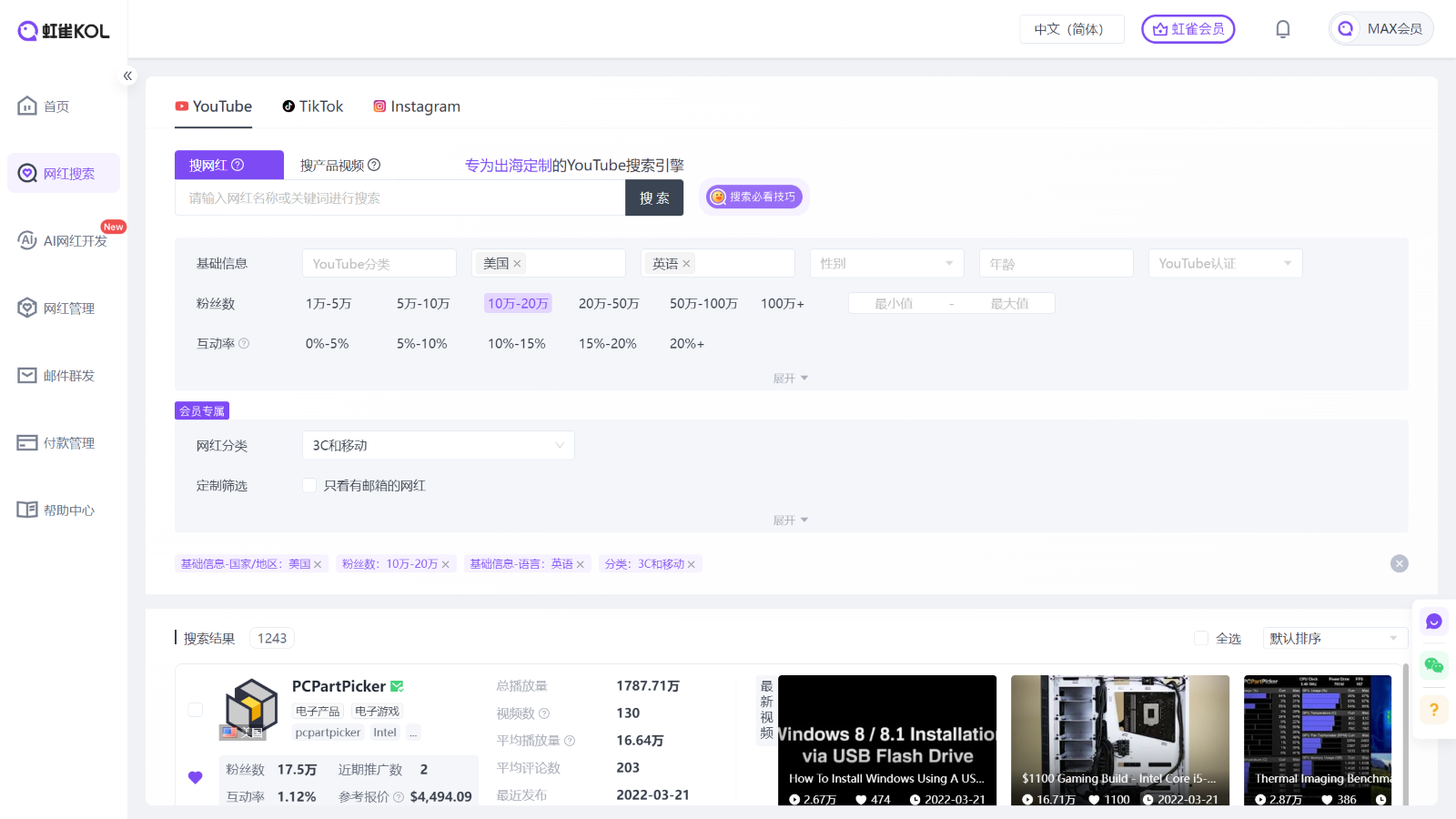Click help icon beside 互动率 label
1456x819 pixels.
point(244,343)
